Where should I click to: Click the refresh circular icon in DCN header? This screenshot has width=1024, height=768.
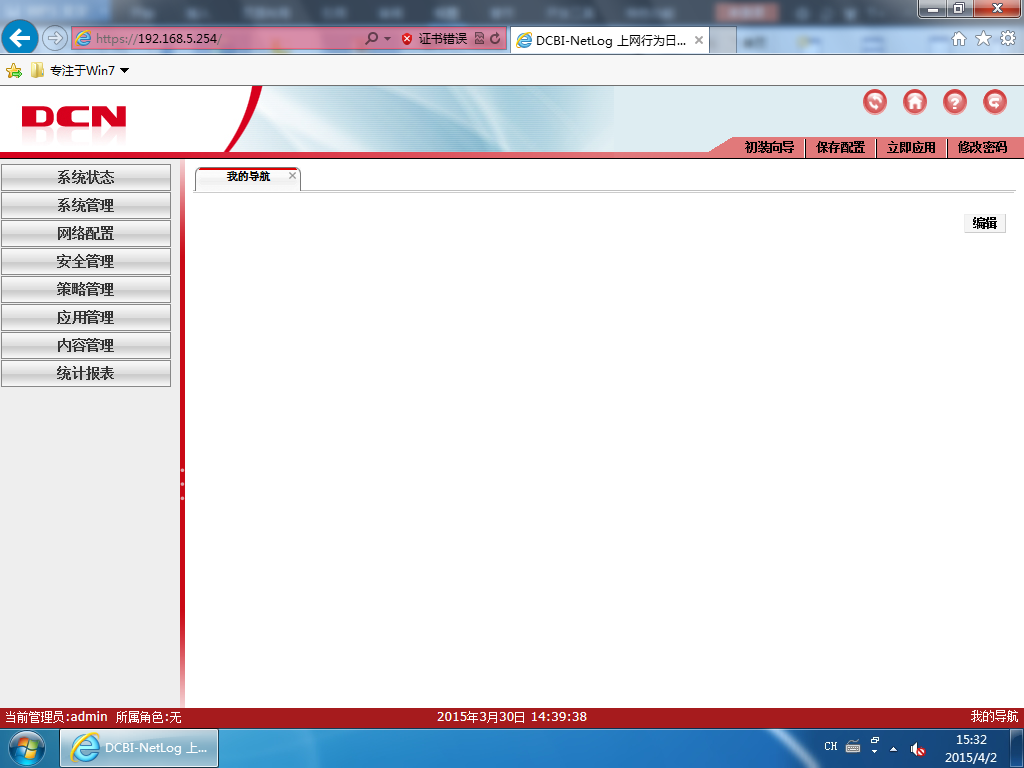point(874,102)
